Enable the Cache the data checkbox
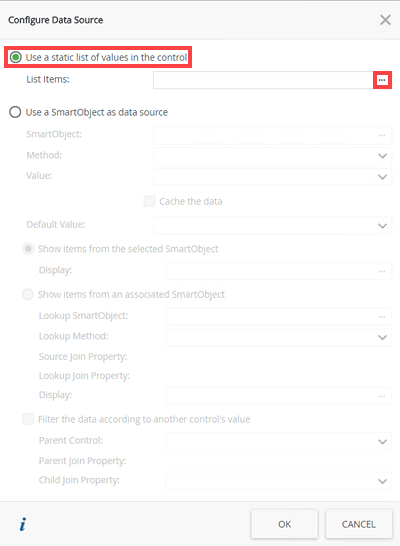 click(149, 201)
